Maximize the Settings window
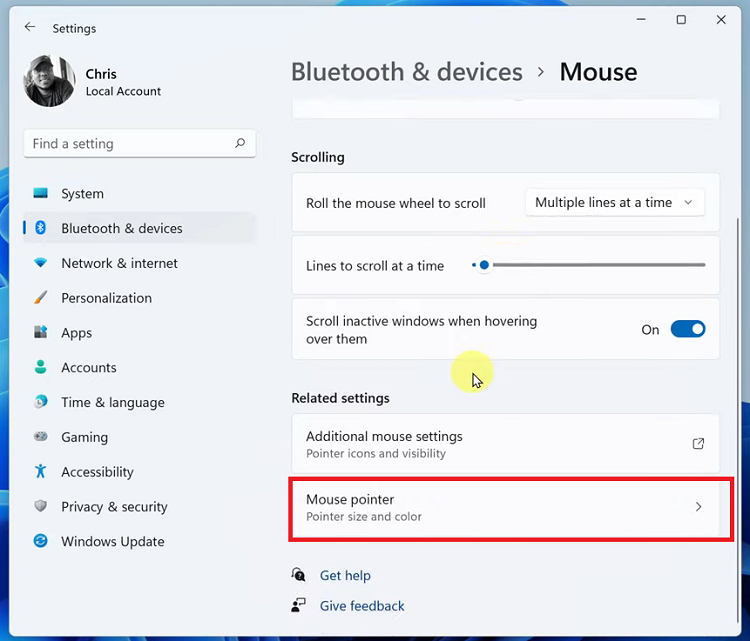The height and width of the screenshot is (641, 750). (x=681, y=20)
